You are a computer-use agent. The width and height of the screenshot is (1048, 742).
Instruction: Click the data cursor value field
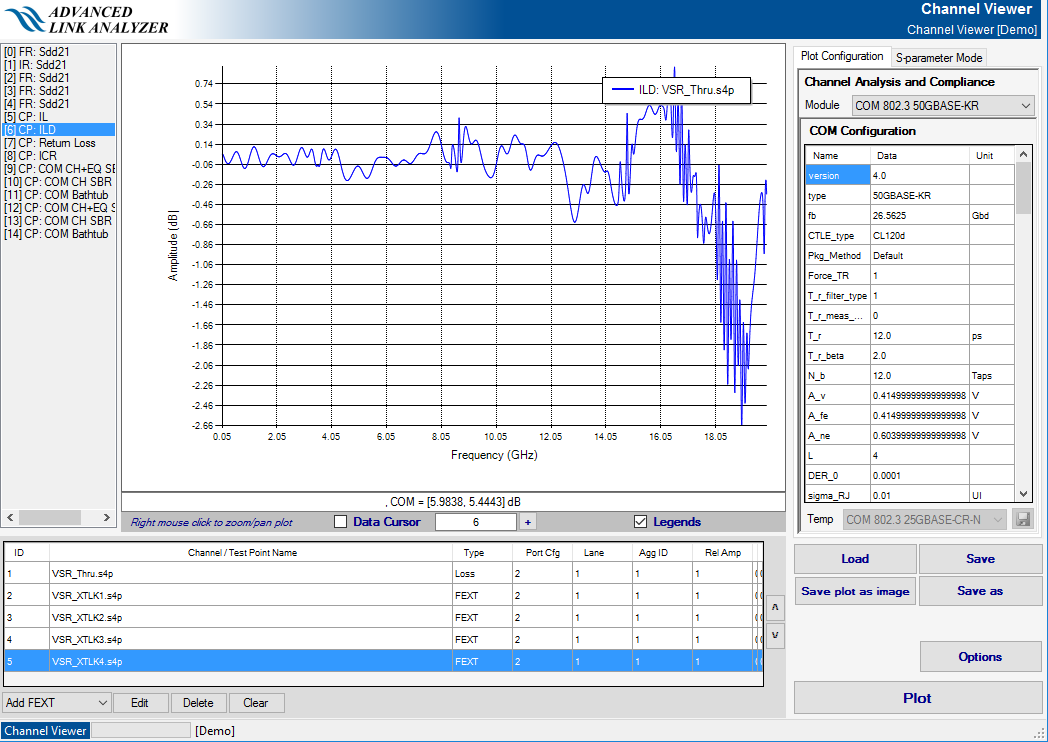click(x=476, y=521)
